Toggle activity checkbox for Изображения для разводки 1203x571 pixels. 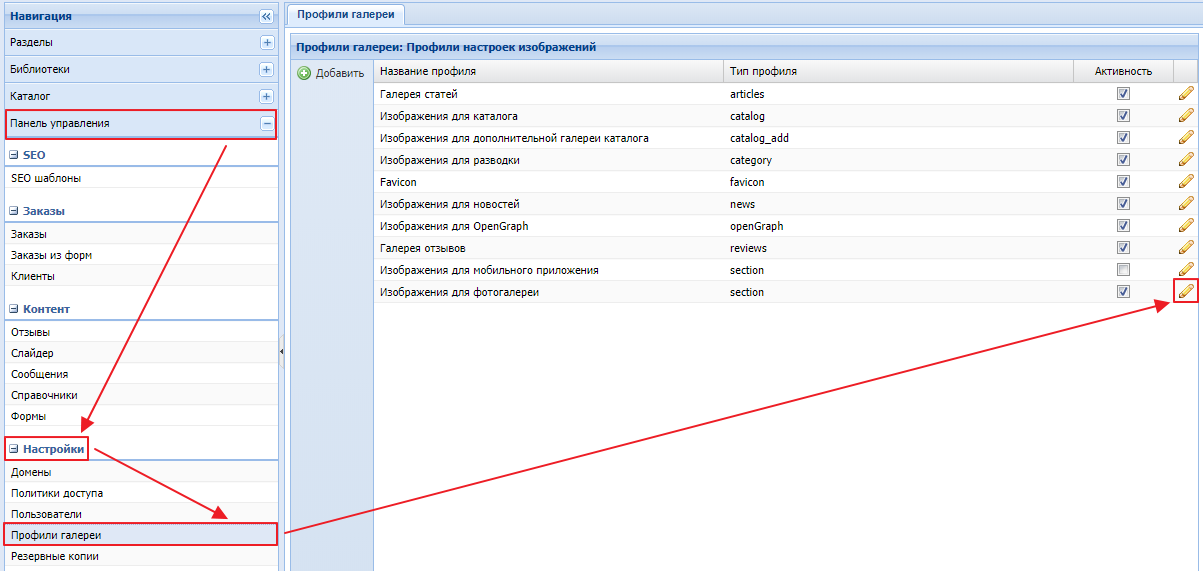(1123, 160)
